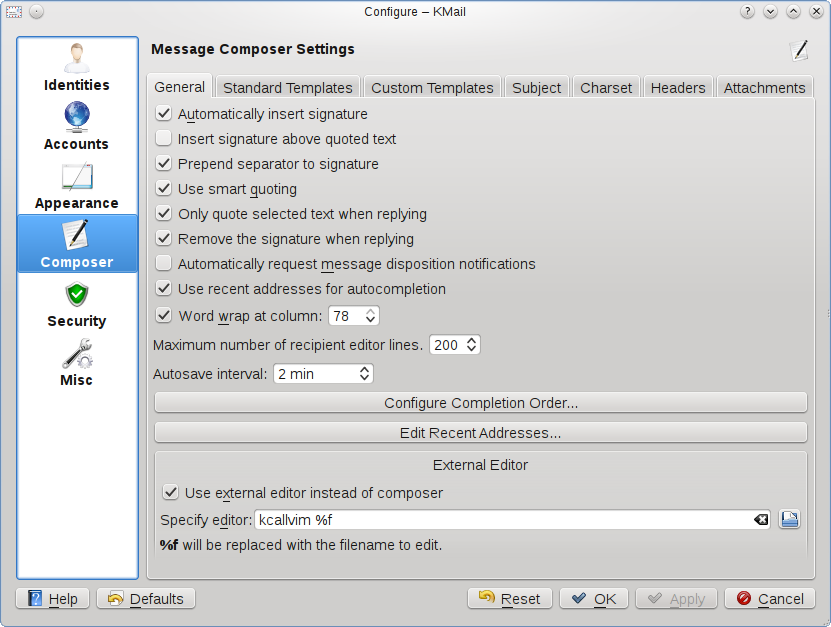Click the autosave interval value 2 min

(x=296, y=374)
